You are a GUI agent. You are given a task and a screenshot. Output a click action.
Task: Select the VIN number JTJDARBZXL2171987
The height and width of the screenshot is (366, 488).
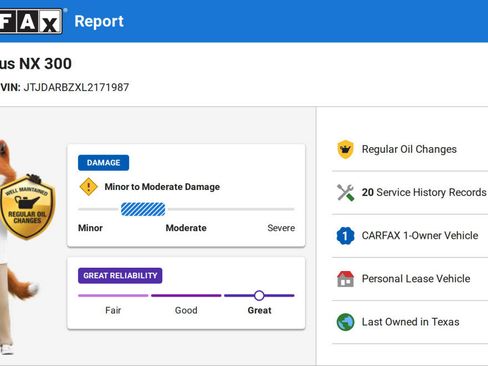76,87
